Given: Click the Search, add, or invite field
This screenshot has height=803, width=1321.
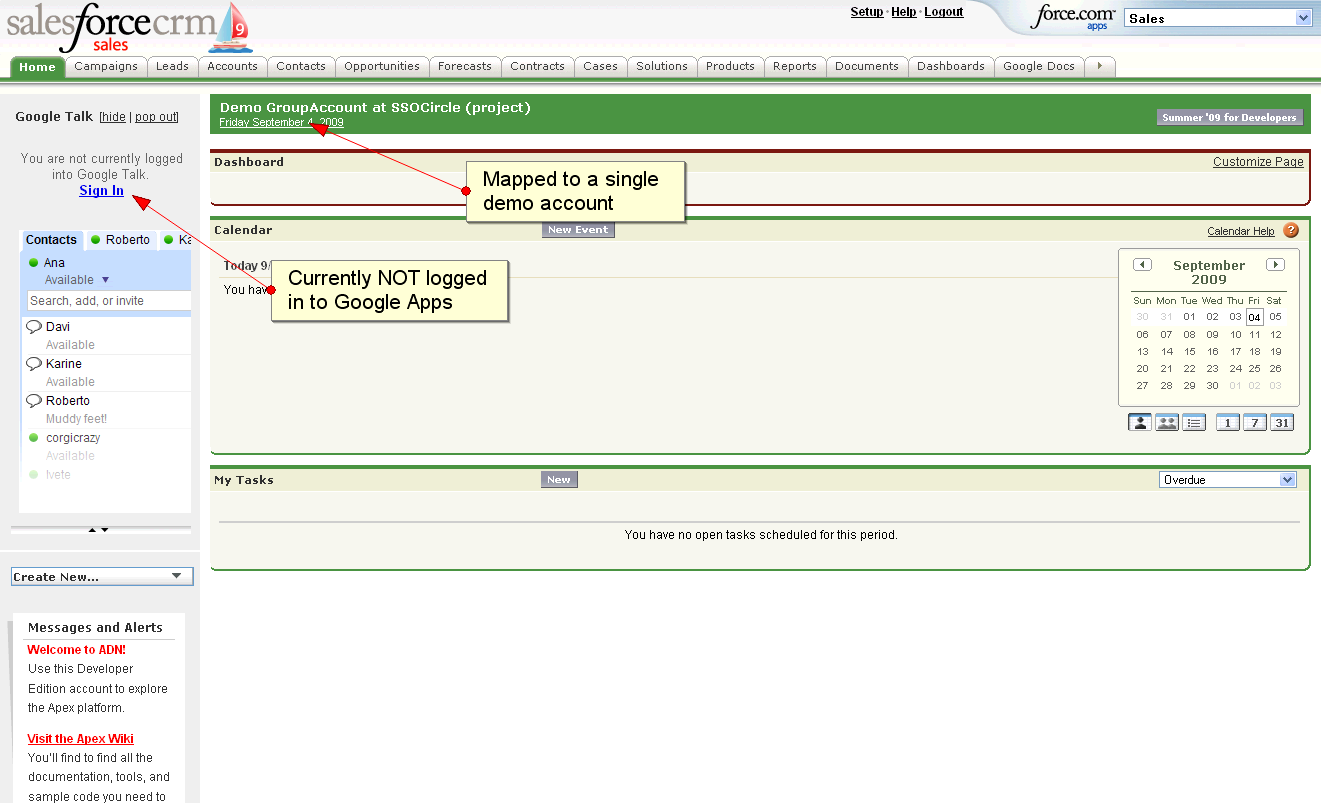Looking at the screenshot, I should pyautogui.click(x=109, y=301).
